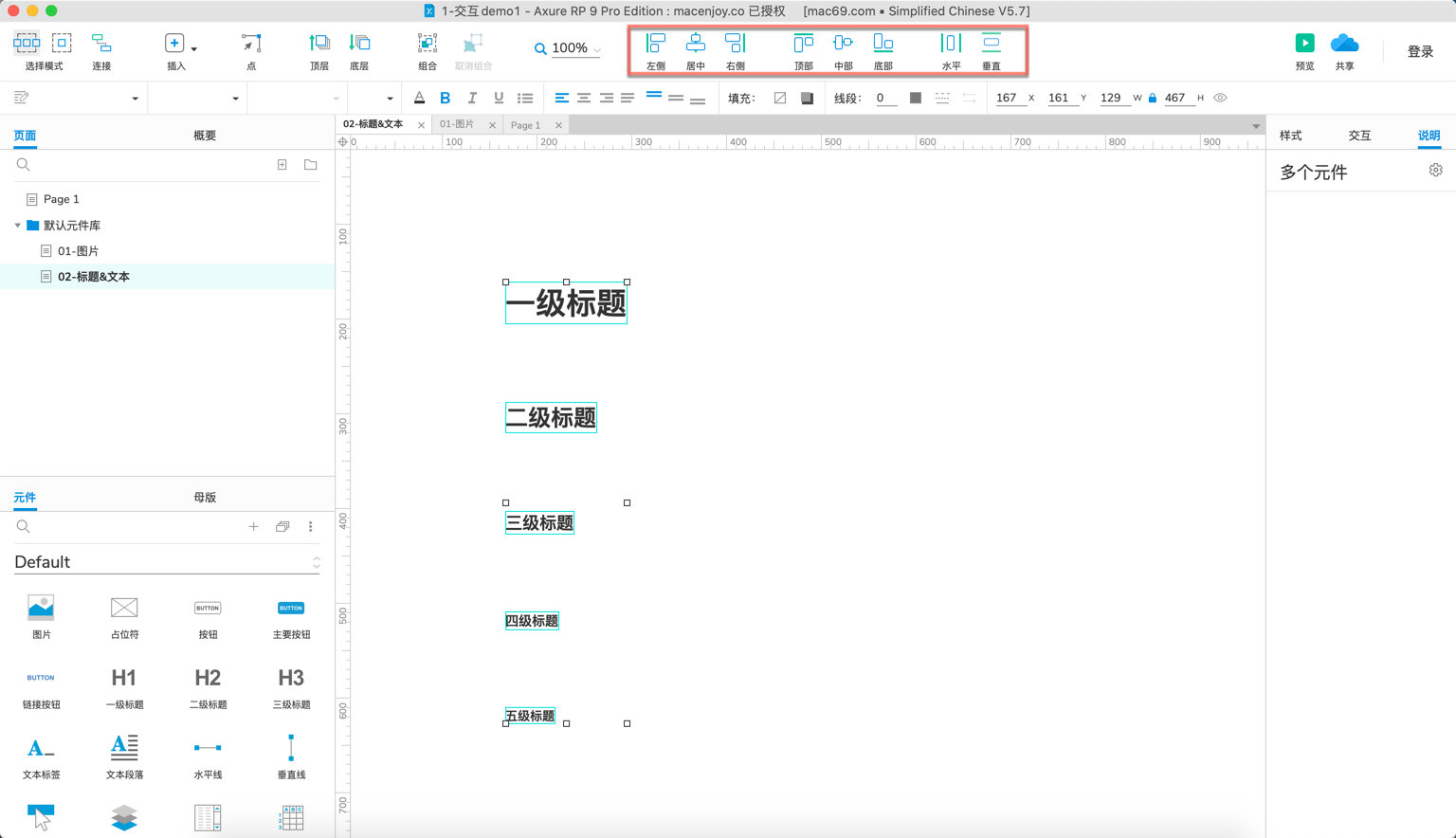The width and height of the screenshot is (1456, 838).
Task: Close the 02-标题&文本 tab
Action: [422, 125]
